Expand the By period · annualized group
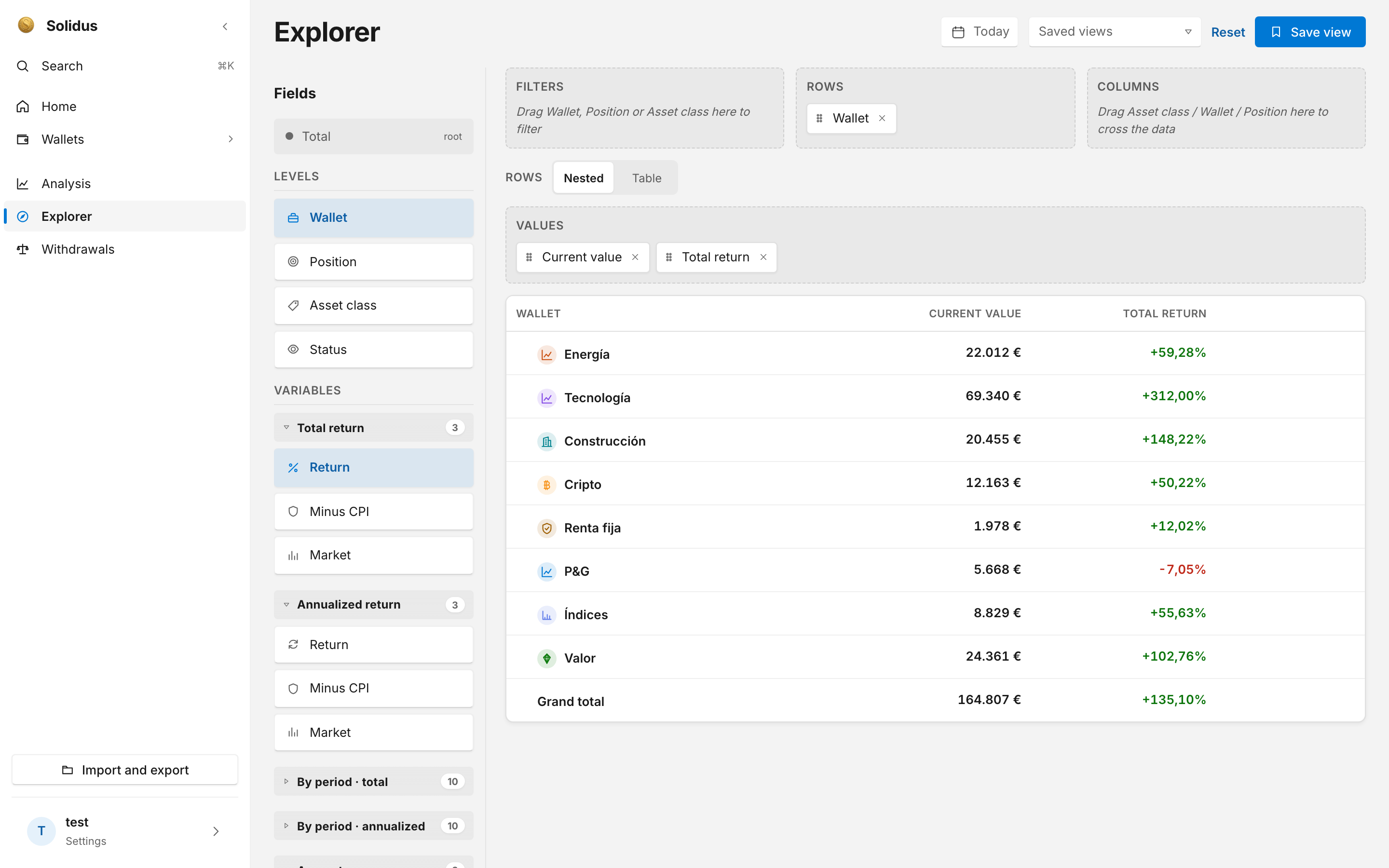The width and height of the screenshot is (1389, 868). (x=374, y=826)
